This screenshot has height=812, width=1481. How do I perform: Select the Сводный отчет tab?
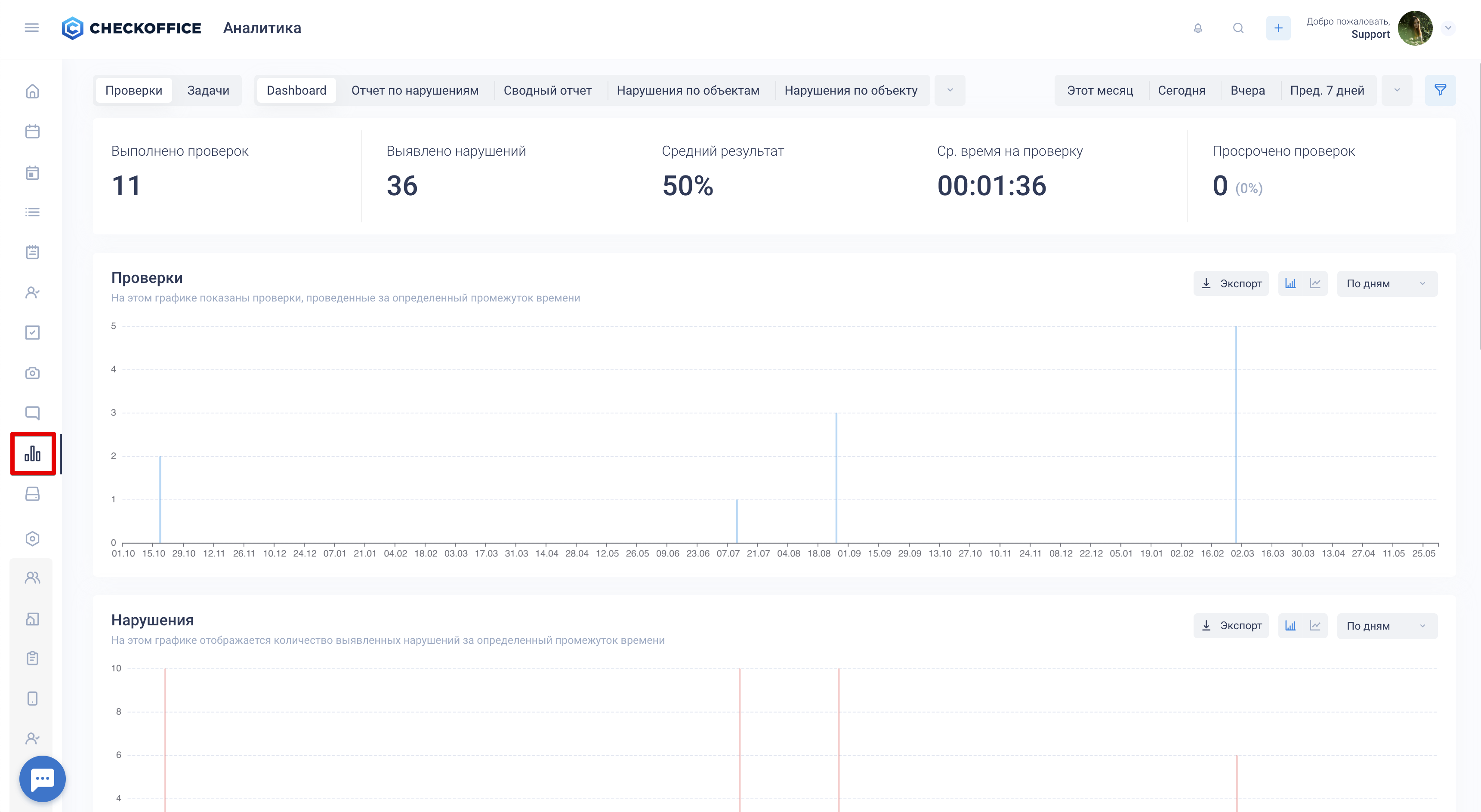[547, 90]
